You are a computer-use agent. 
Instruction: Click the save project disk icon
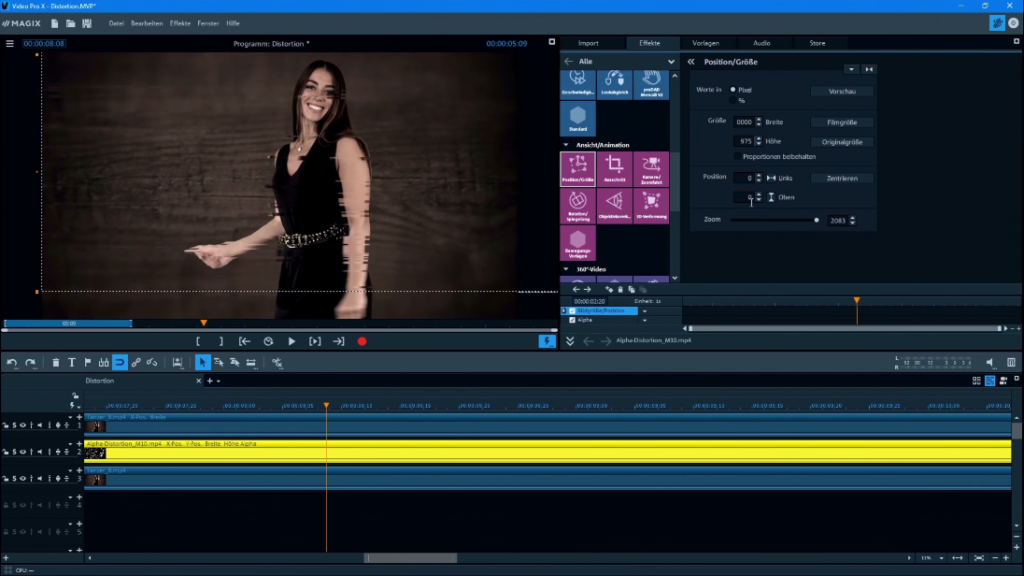87,23
